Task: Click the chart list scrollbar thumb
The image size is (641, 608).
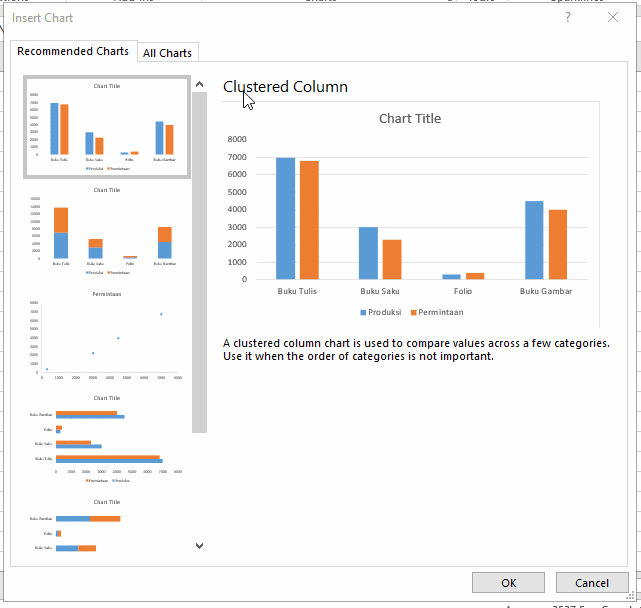Action: point(199,260)
